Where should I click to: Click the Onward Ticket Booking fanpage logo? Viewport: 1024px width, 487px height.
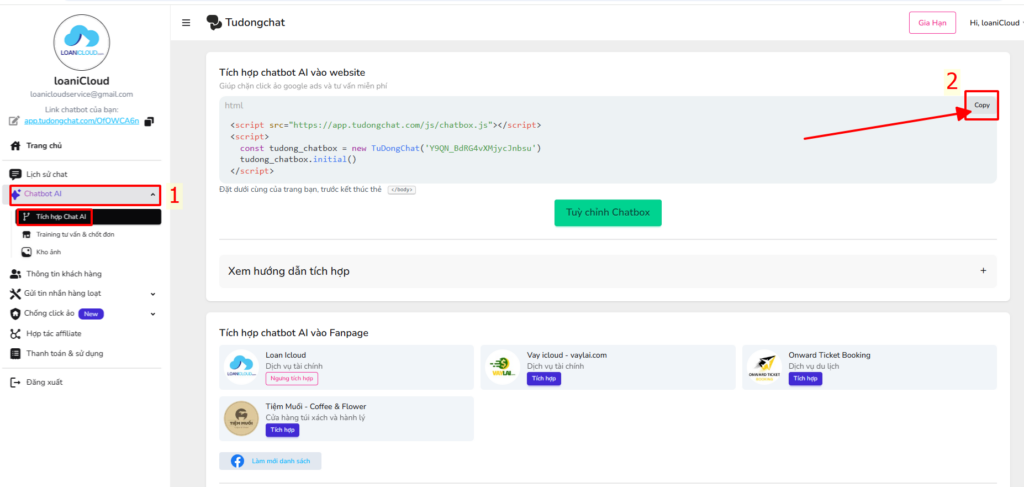(x=764, y=367)
